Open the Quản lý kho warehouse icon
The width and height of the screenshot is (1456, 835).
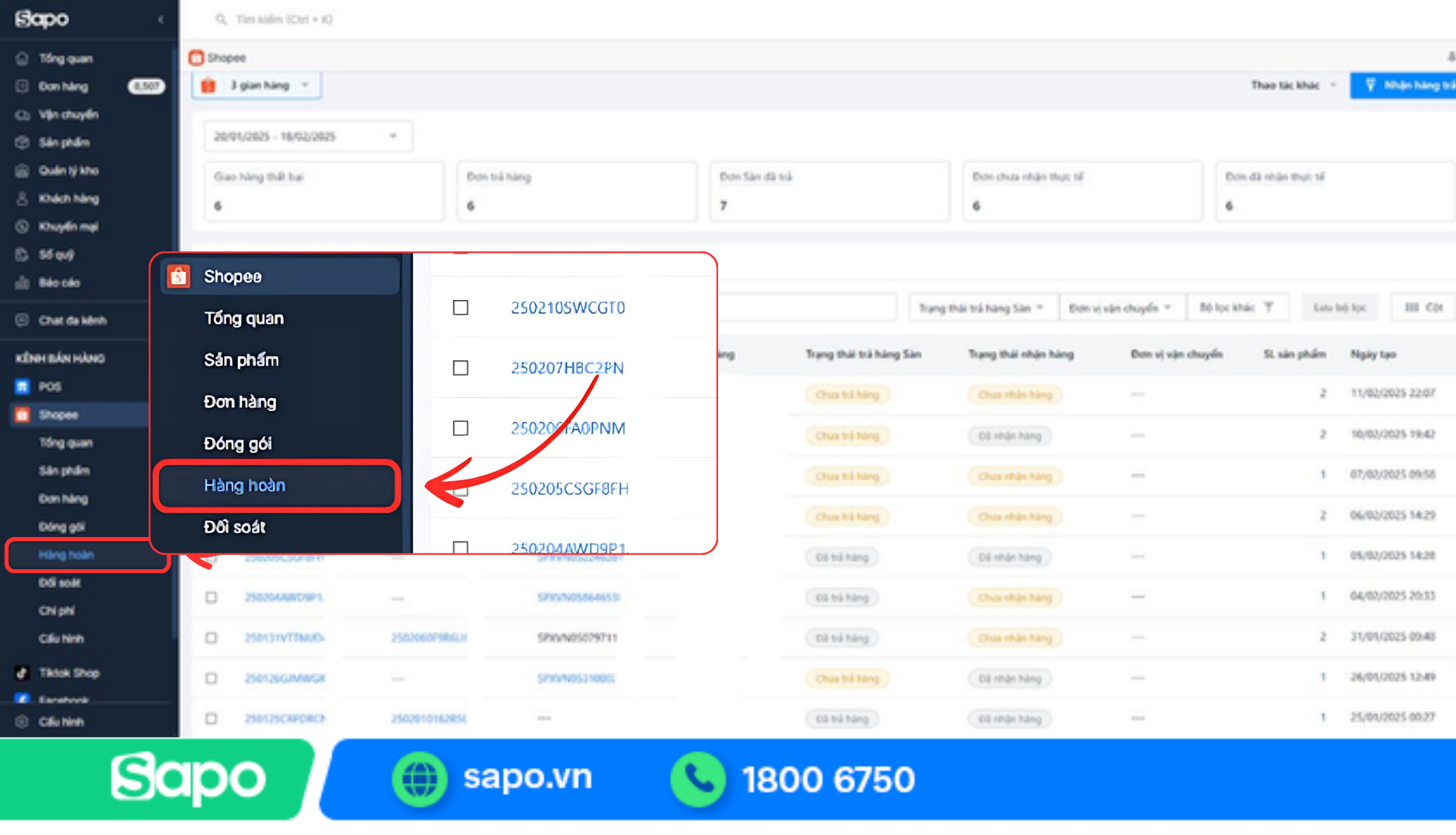[x=22, y=171]
